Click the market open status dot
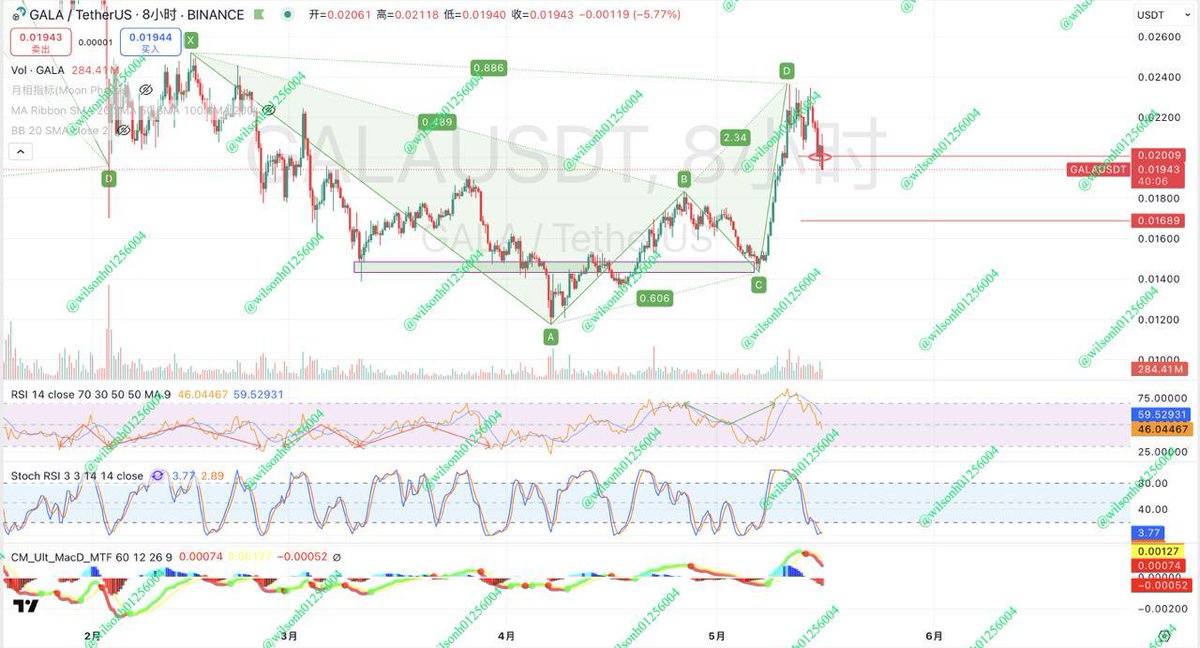Screen dimensions: 1200x648 coord(289,15)
